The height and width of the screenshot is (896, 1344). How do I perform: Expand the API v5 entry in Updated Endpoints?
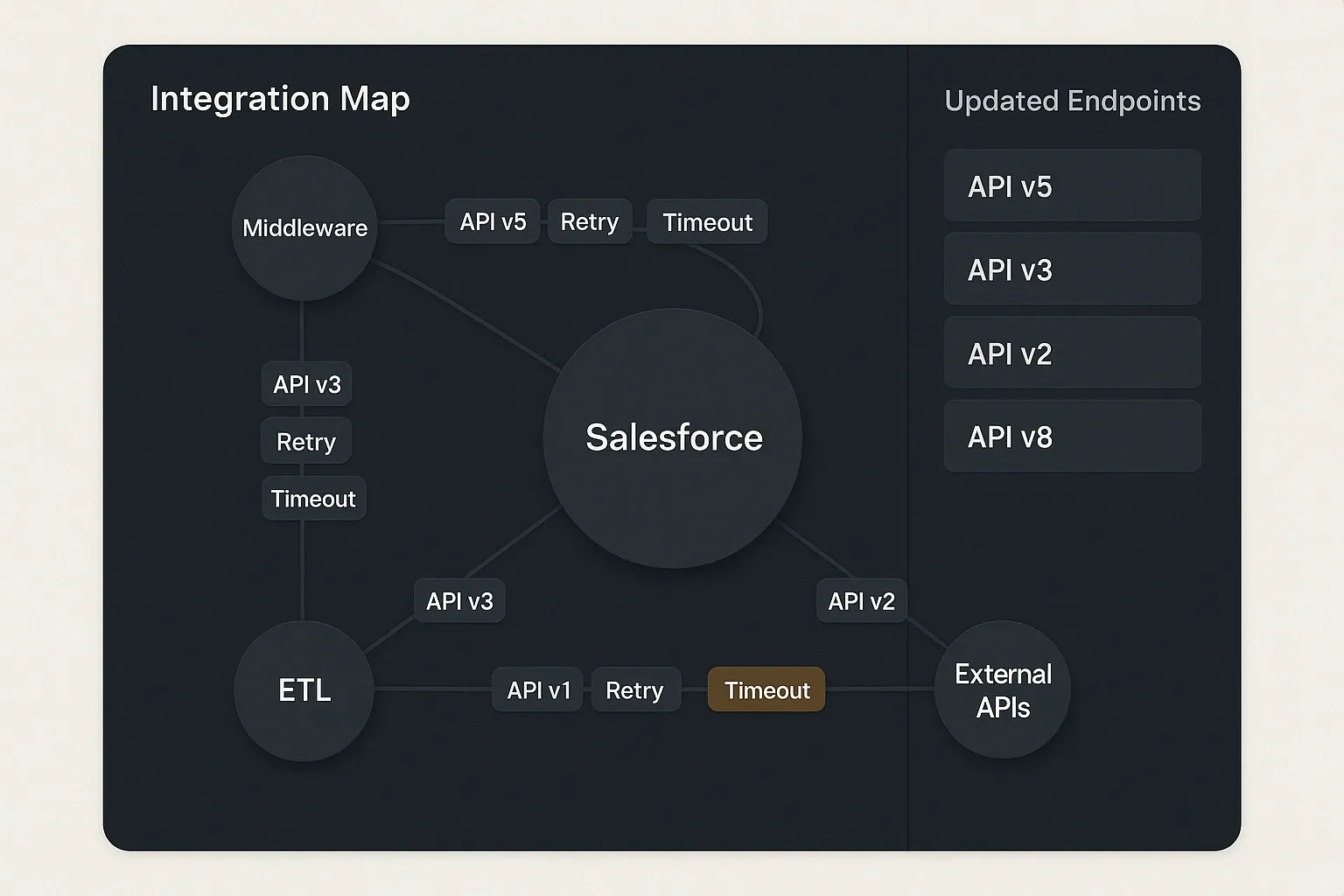pos(1071,185)
